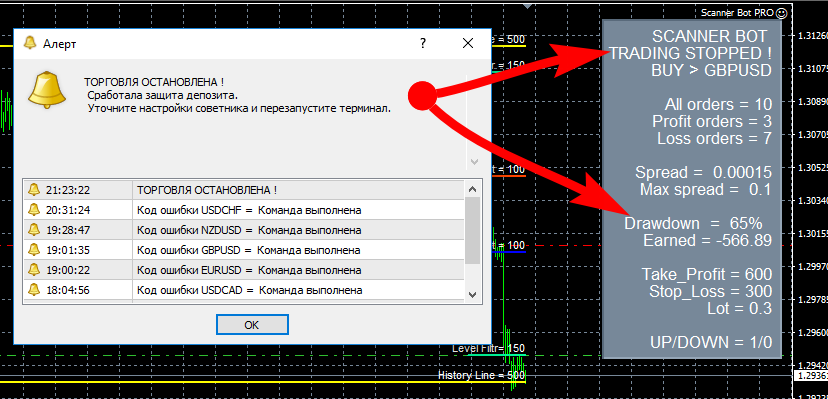This screenshot has height=399, width=828.
Task: Select the EURUSD alert entry at 19:00:22
Action: point(243,270)
